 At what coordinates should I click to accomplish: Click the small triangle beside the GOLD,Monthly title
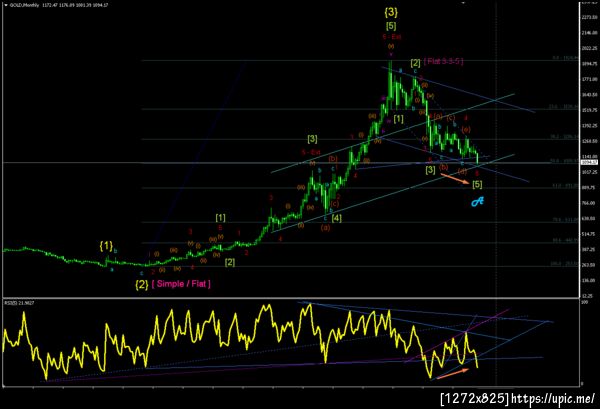tap(5, 5)
